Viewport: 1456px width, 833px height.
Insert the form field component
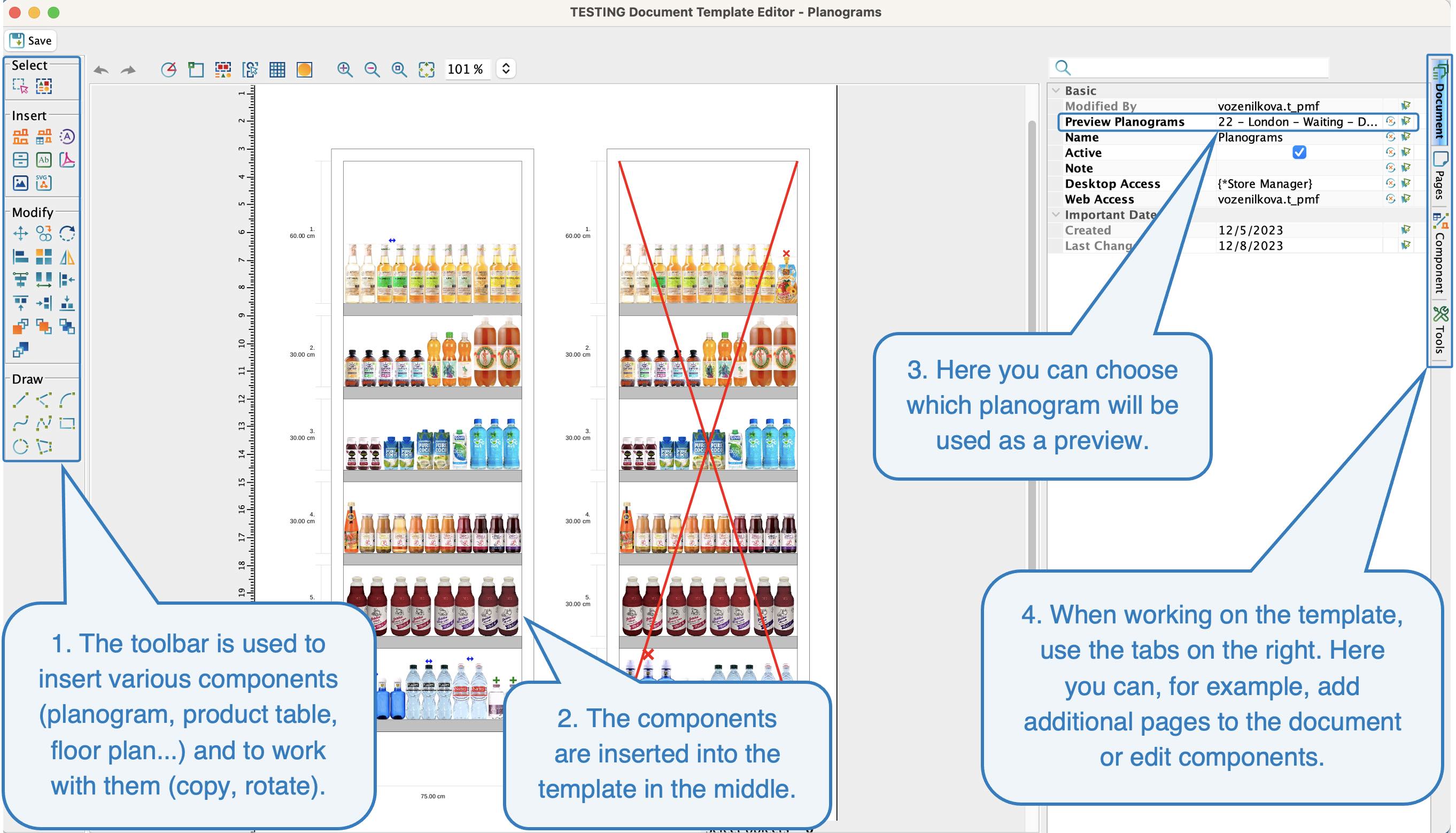[x=21, y=160]
